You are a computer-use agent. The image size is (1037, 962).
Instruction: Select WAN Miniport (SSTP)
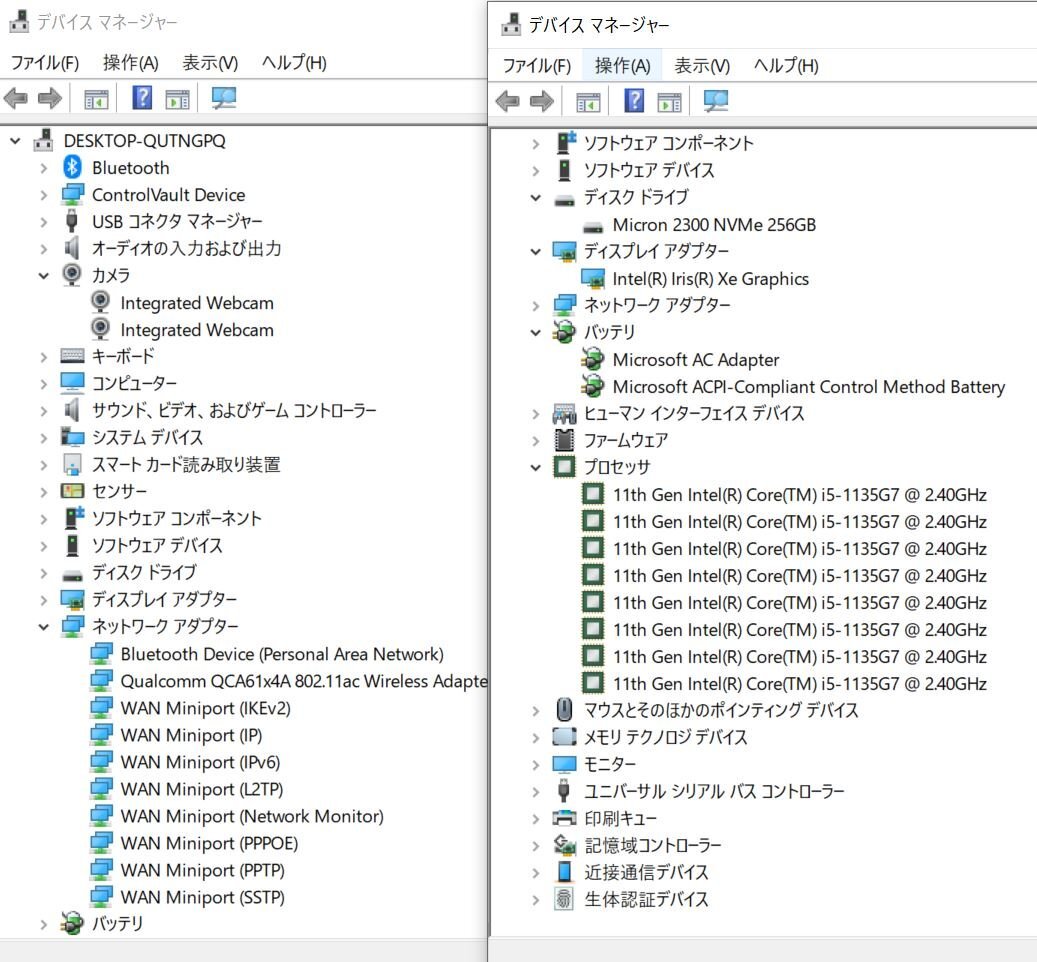pyautogui.click(x=202, y=897)
